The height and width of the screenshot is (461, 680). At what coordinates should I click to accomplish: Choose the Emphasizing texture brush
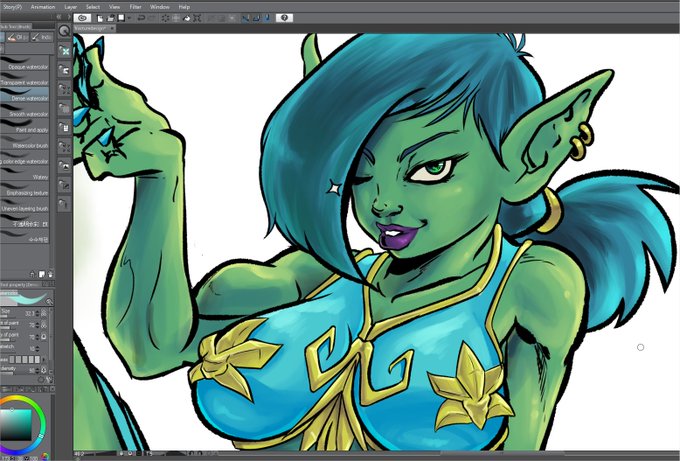[x=24, y=190]
